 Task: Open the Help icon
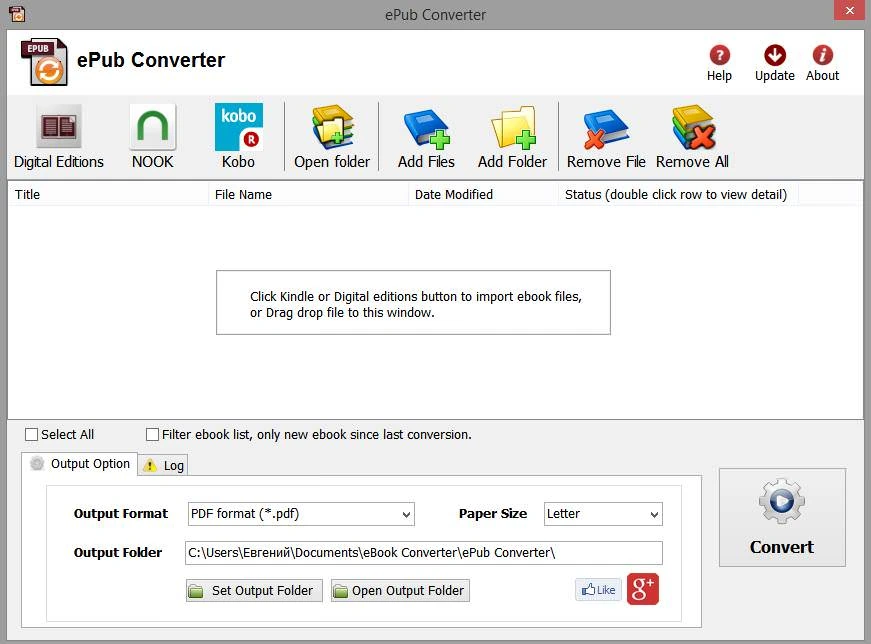(719, 55)
